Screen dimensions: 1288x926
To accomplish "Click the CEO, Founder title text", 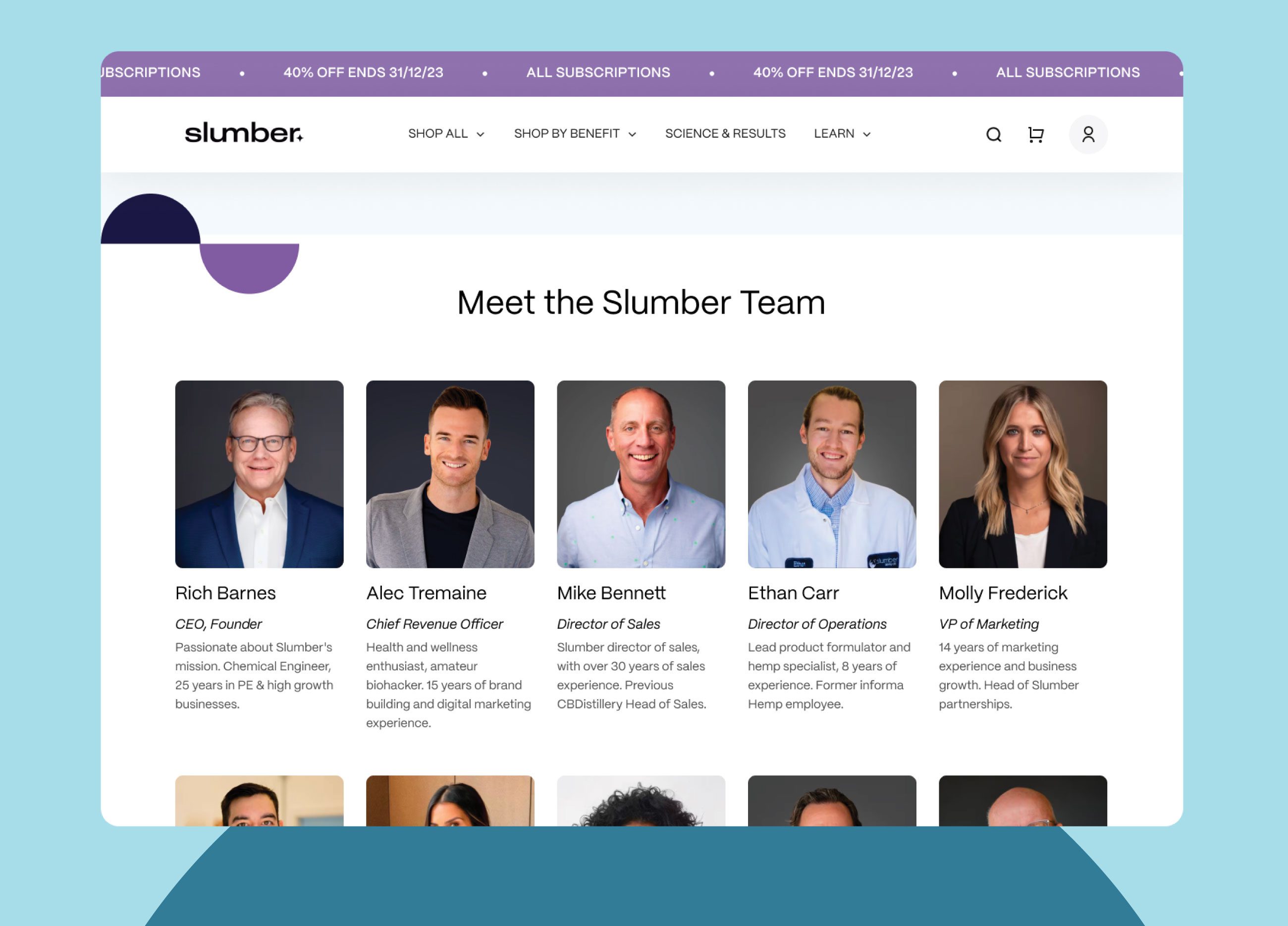I will click(218, 624).
